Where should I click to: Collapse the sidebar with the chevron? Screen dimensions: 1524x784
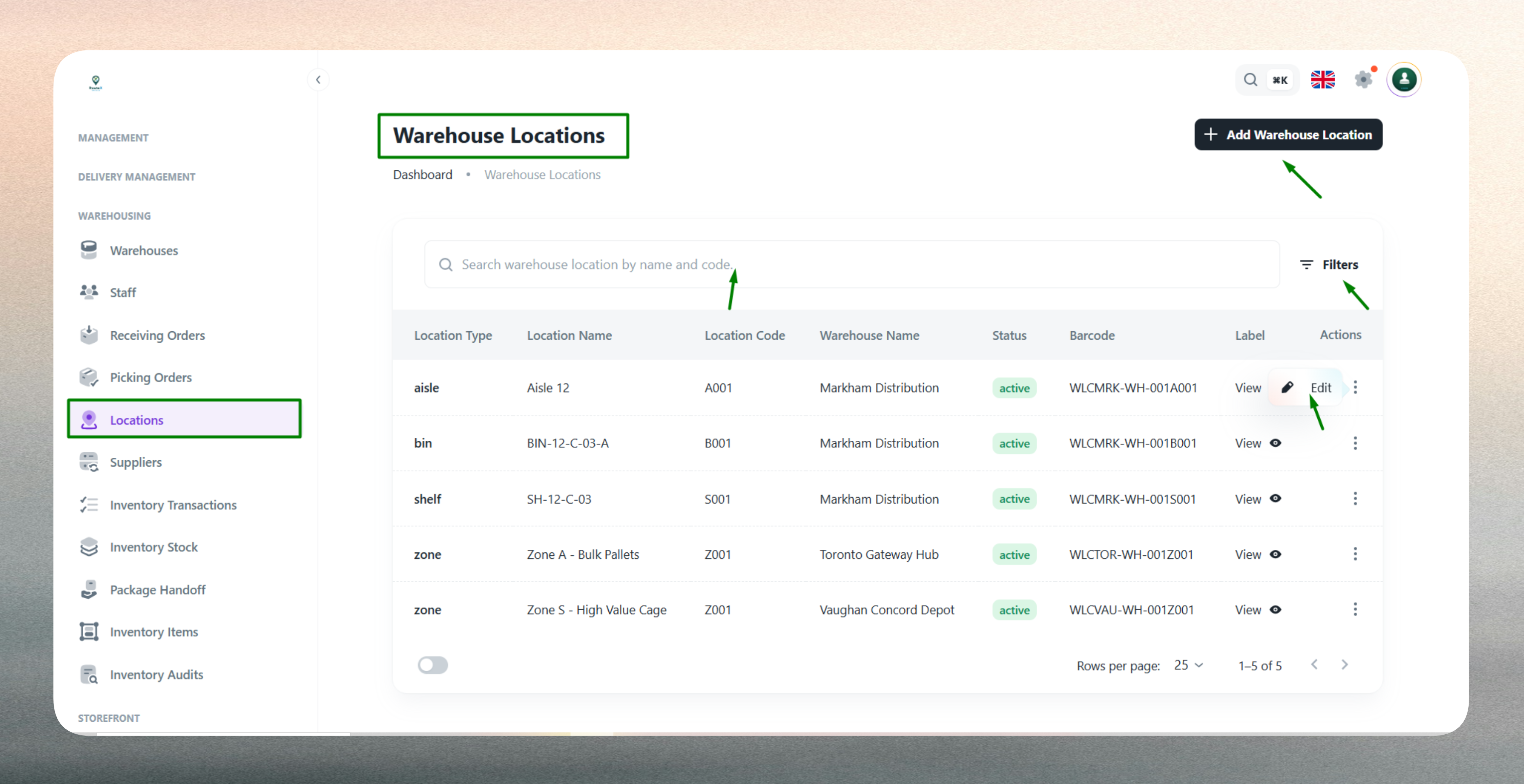point(318,79)
